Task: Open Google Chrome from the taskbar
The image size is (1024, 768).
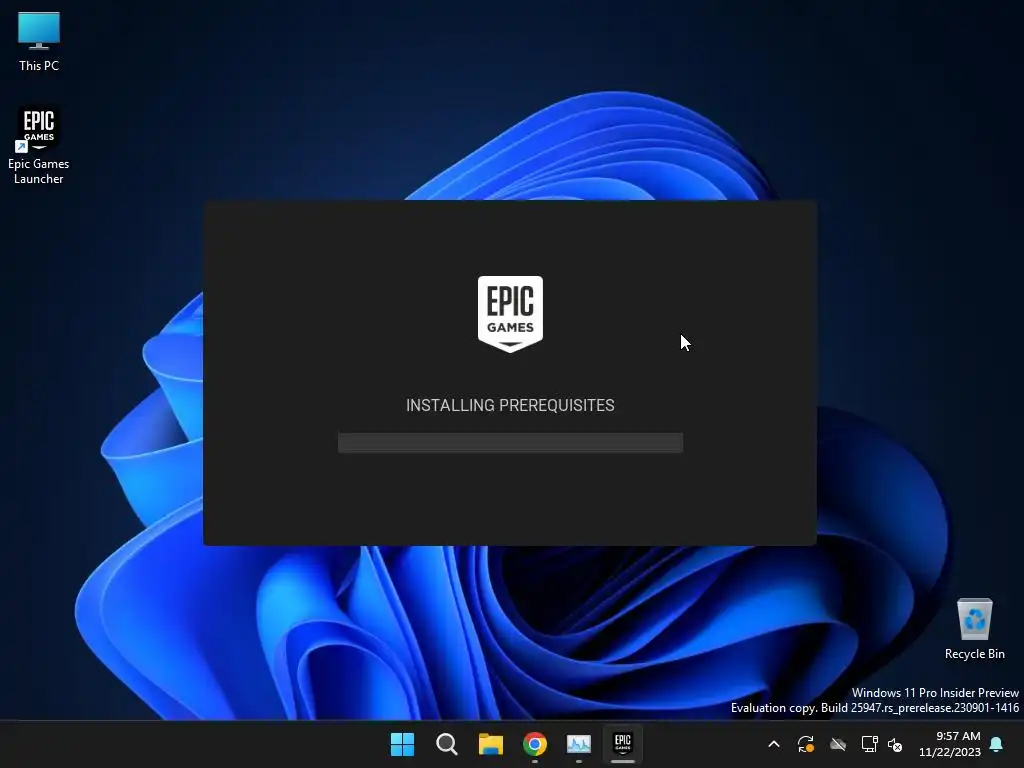Action: 535,744
